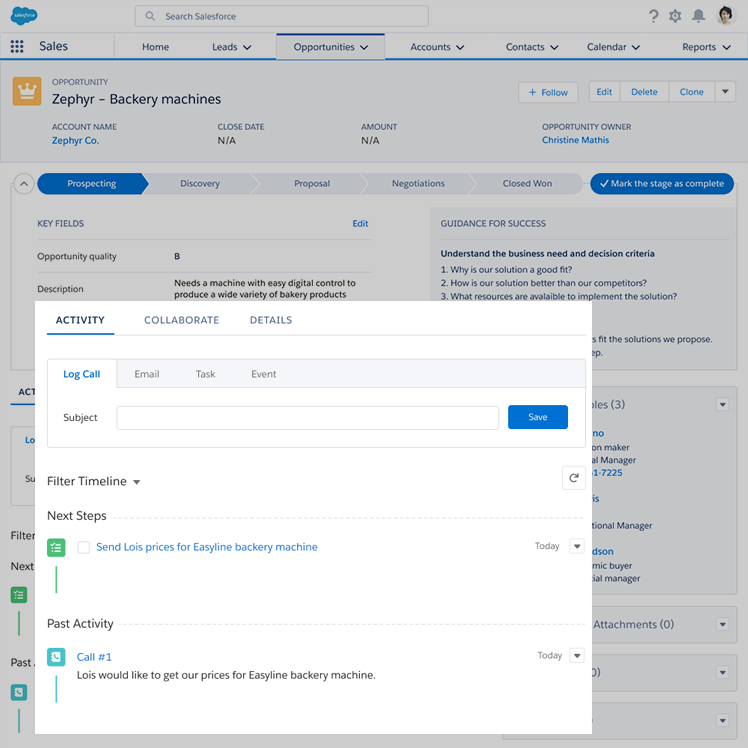Open more actions dropdown next to Clone
Screen dimensions: 748x748
pos(725,92)
